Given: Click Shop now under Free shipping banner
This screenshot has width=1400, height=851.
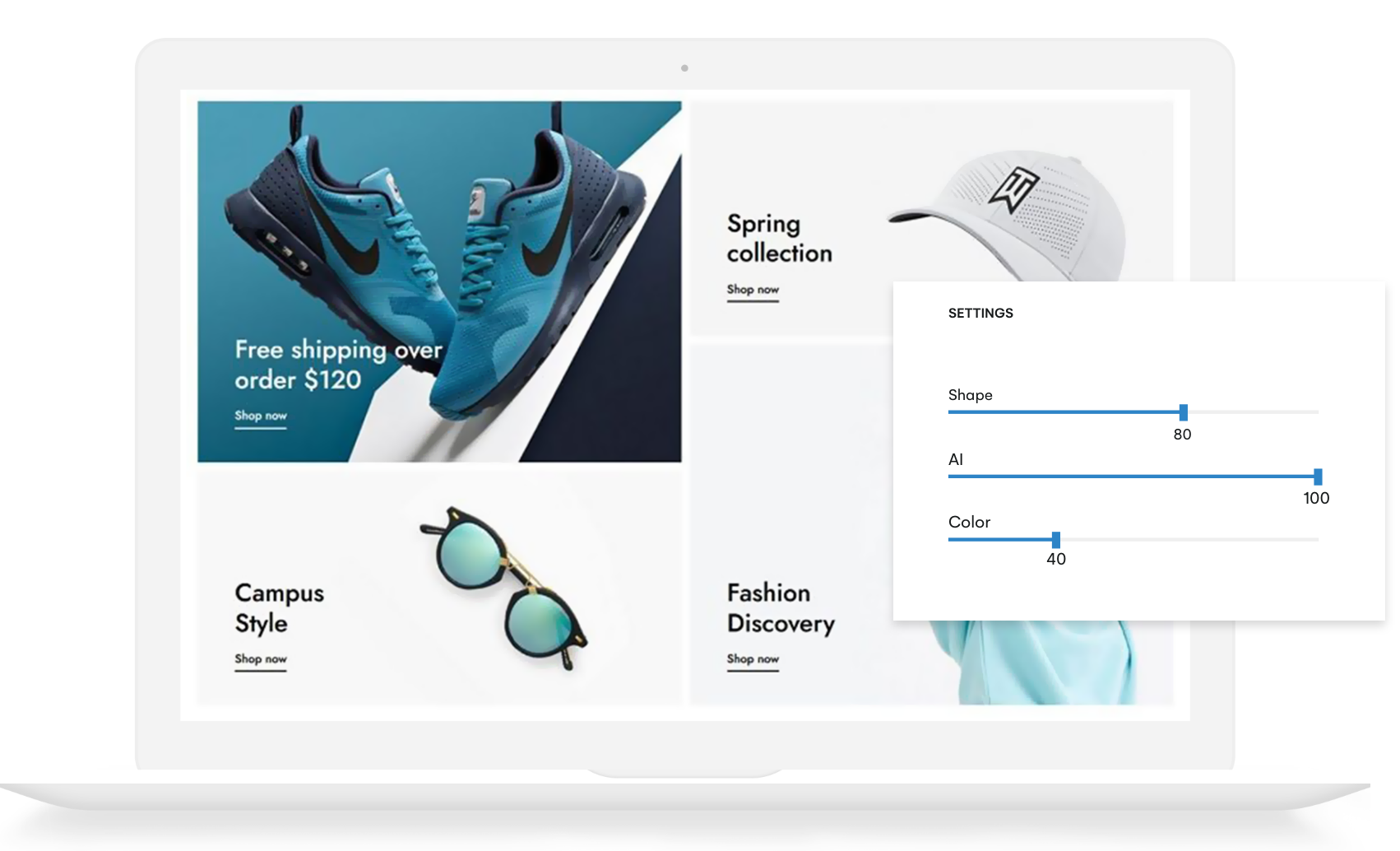Looking at the screenshot, I should pos(261,416).
